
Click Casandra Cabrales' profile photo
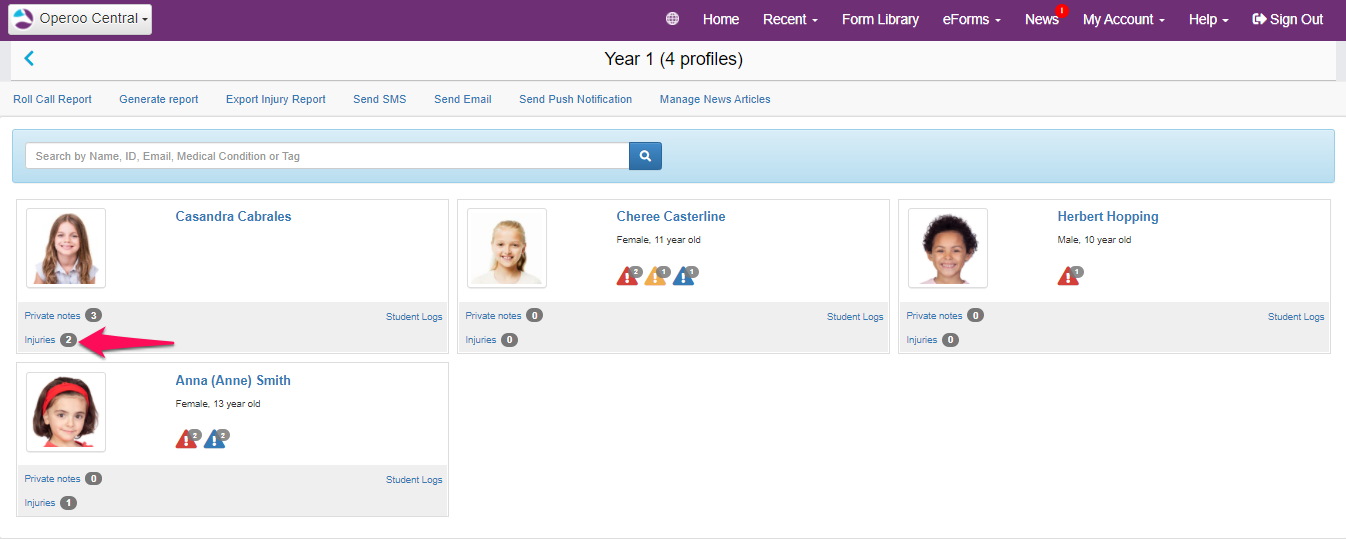coord(66,248)
